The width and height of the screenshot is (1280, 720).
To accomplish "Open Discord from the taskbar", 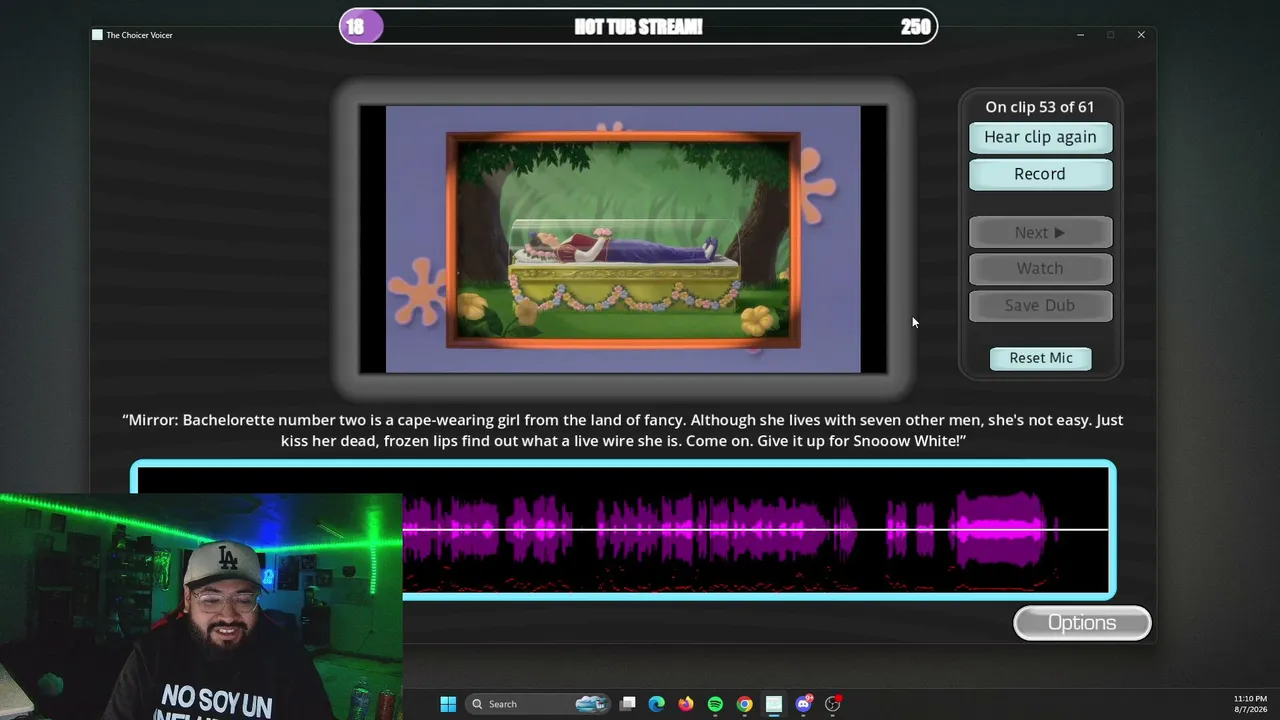I will 803,704.
